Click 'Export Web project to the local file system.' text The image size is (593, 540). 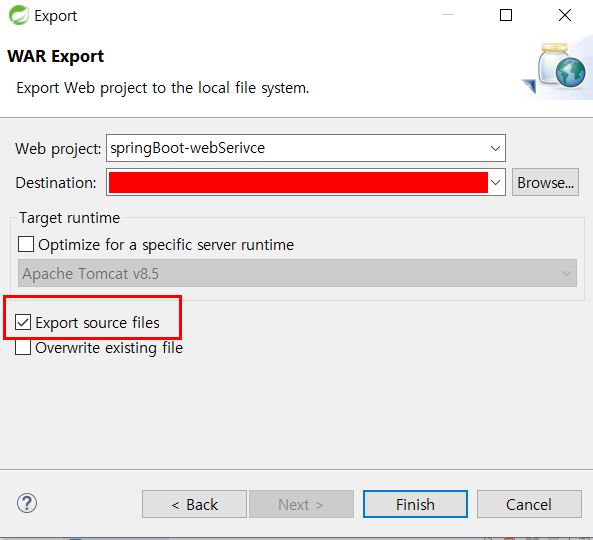pyautogui.click(x=163, y=88)
